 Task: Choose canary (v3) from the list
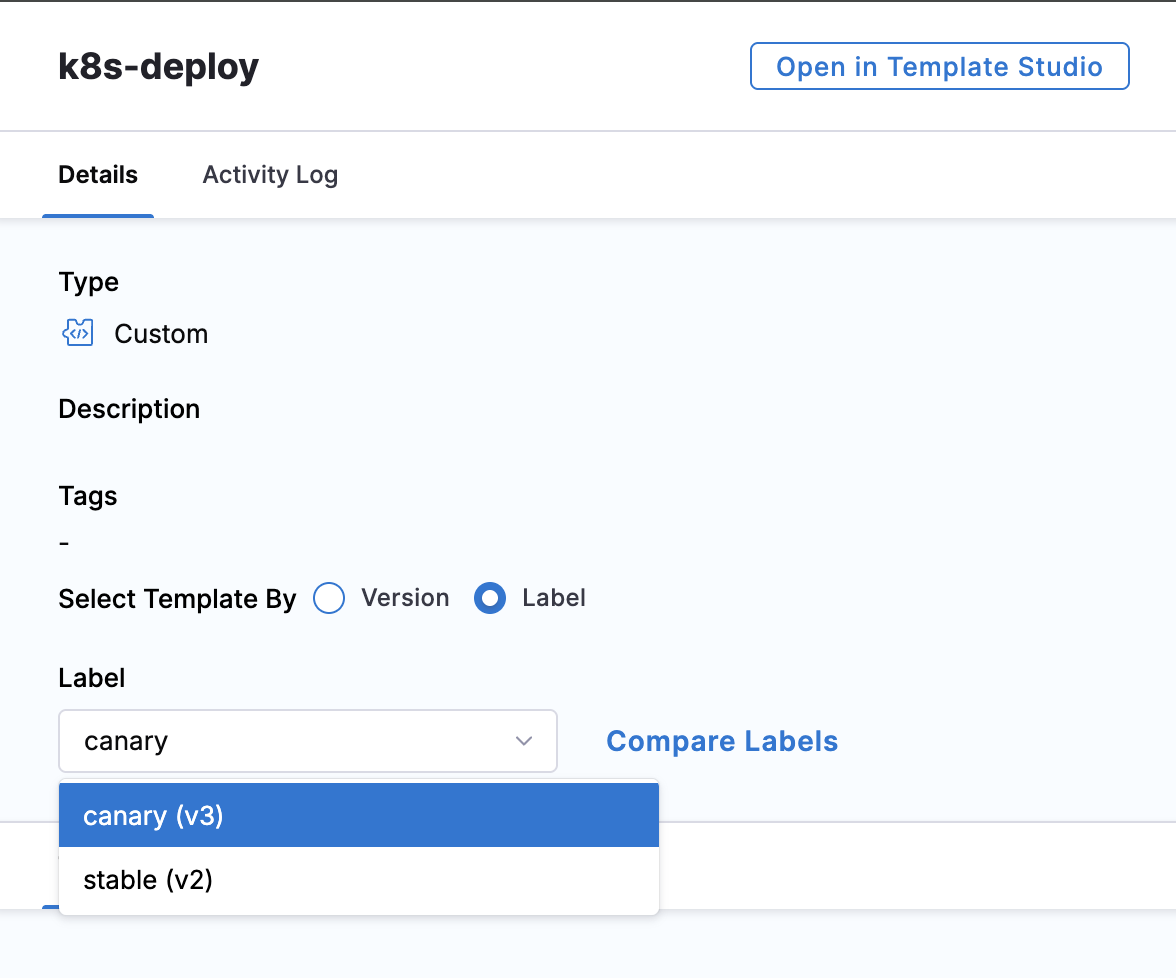[x=358, y=815]
